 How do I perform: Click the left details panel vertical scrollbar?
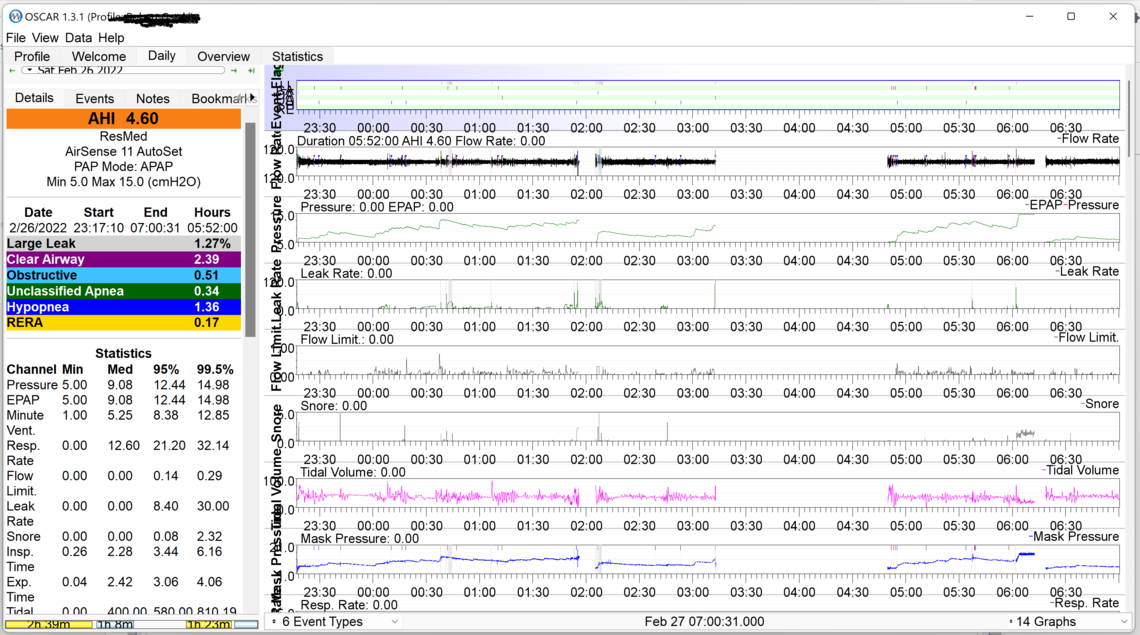coord(250,230)
